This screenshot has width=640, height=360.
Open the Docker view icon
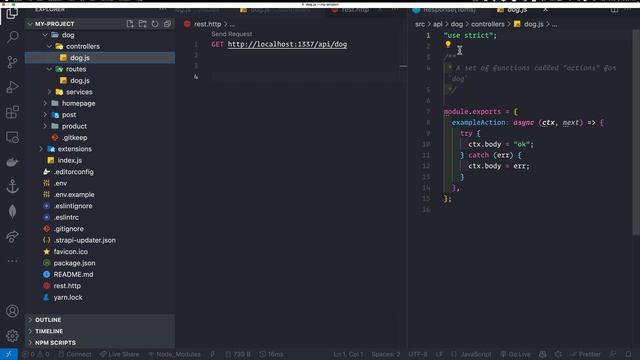point(12,162)
